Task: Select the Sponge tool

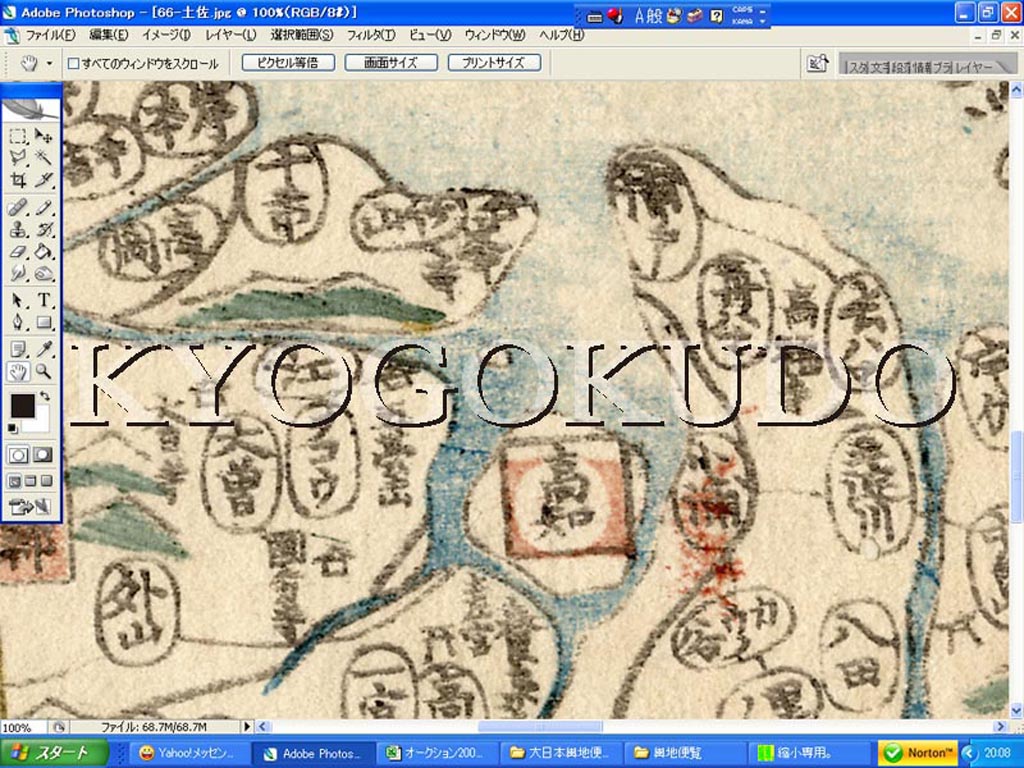Action: [x=43, y=273]
